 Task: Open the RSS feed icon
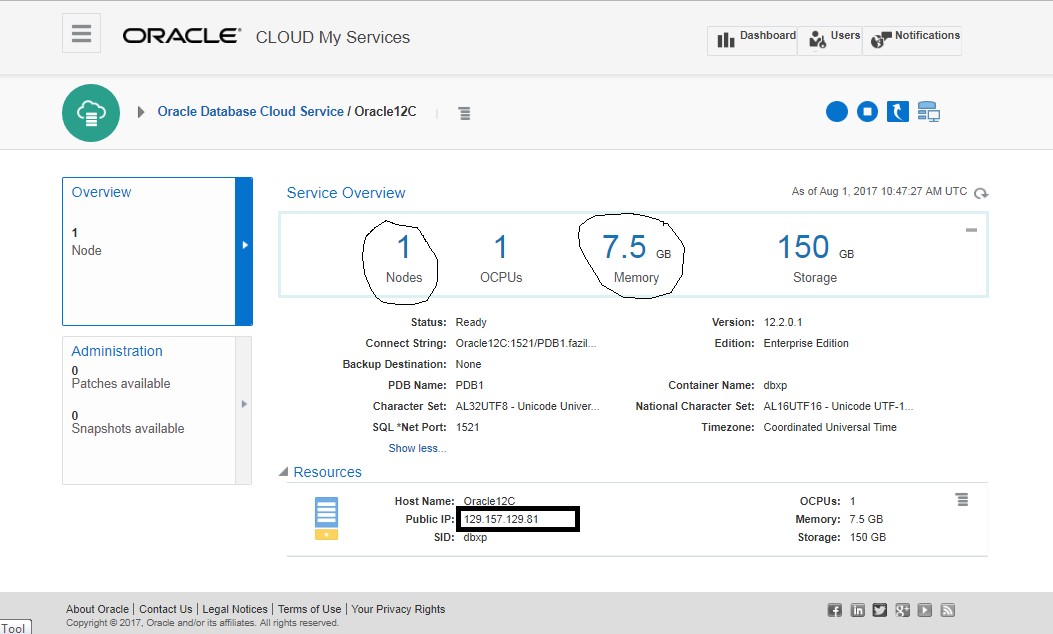(948, 610)
